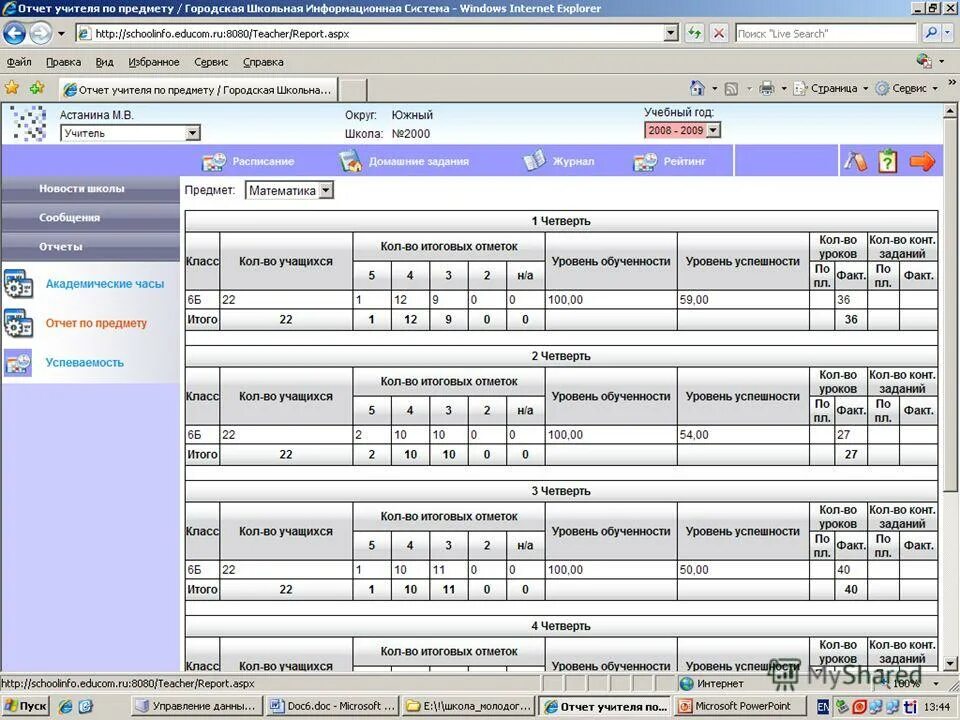
Task: Click the Расписание schedule icon
Action: click(x=214, y=162)
